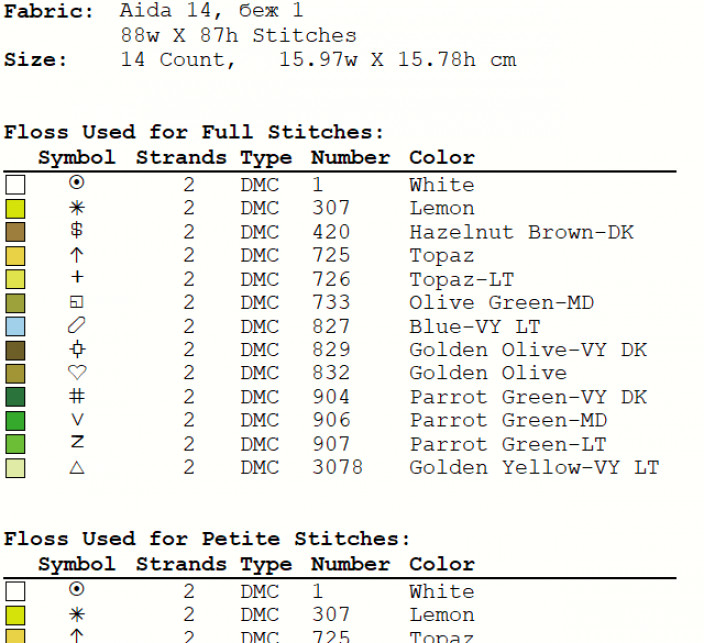Image resolution: width=704 pixels, height=643 pixels.
Task: Click the dollar sign symbol for DMC 420
Action: [x=77, y=230]
